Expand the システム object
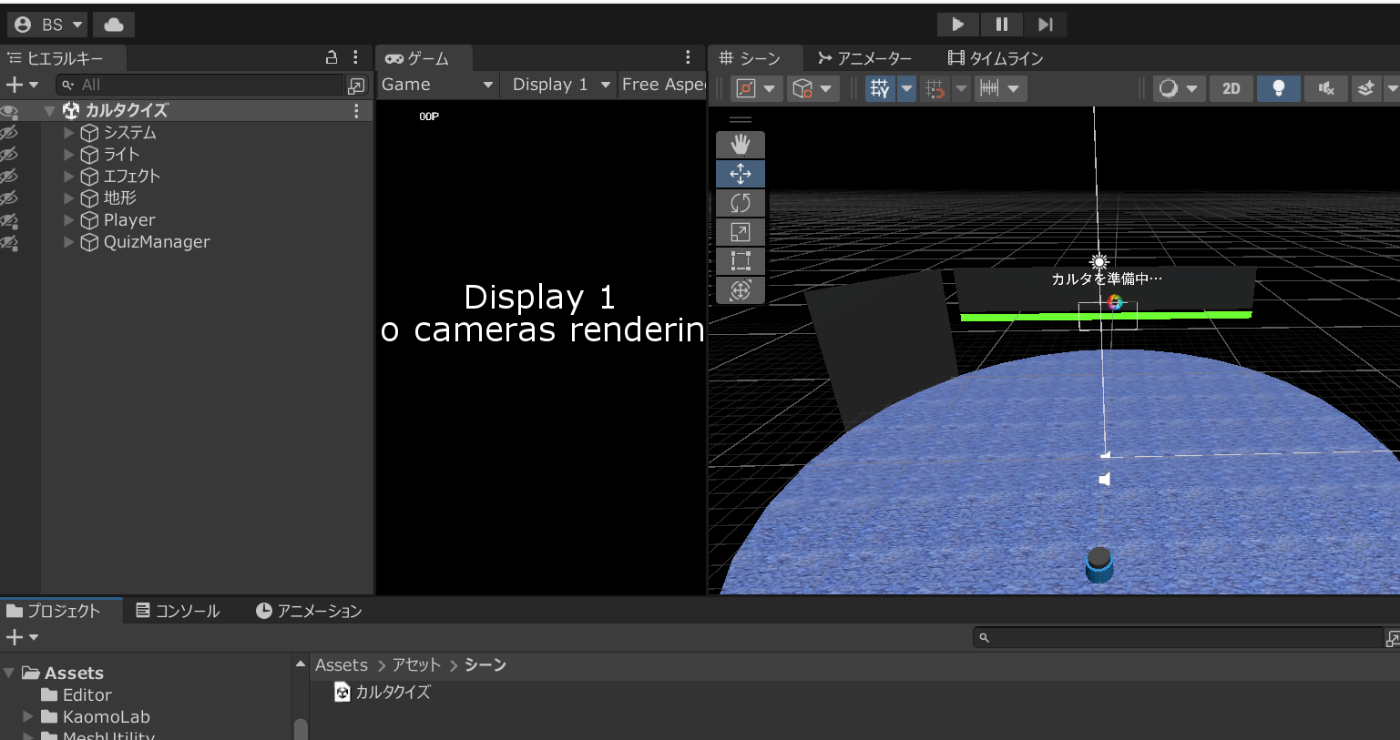This screenshot has height=740, width=1400. click(x=69, y=132)
